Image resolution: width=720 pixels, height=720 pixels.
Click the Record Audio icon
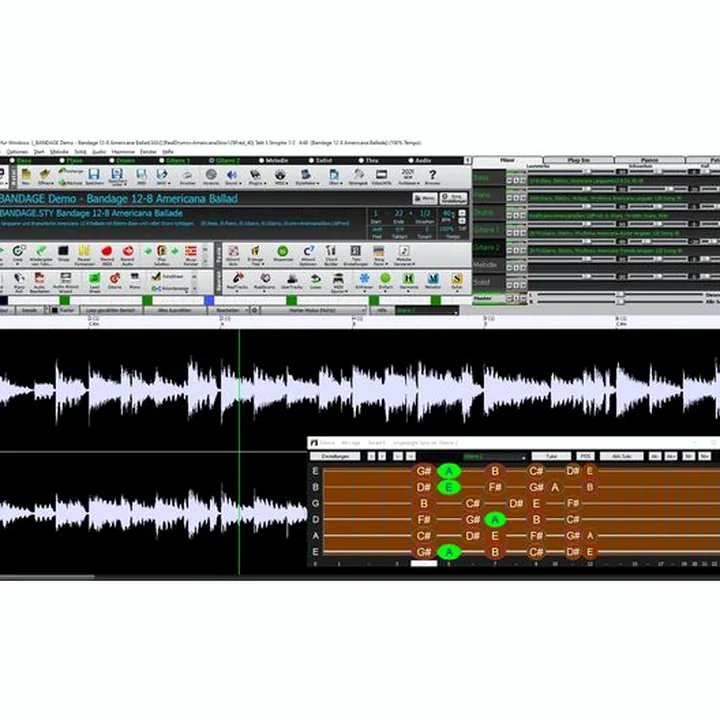pyautogui.click(x=128, y=254)
